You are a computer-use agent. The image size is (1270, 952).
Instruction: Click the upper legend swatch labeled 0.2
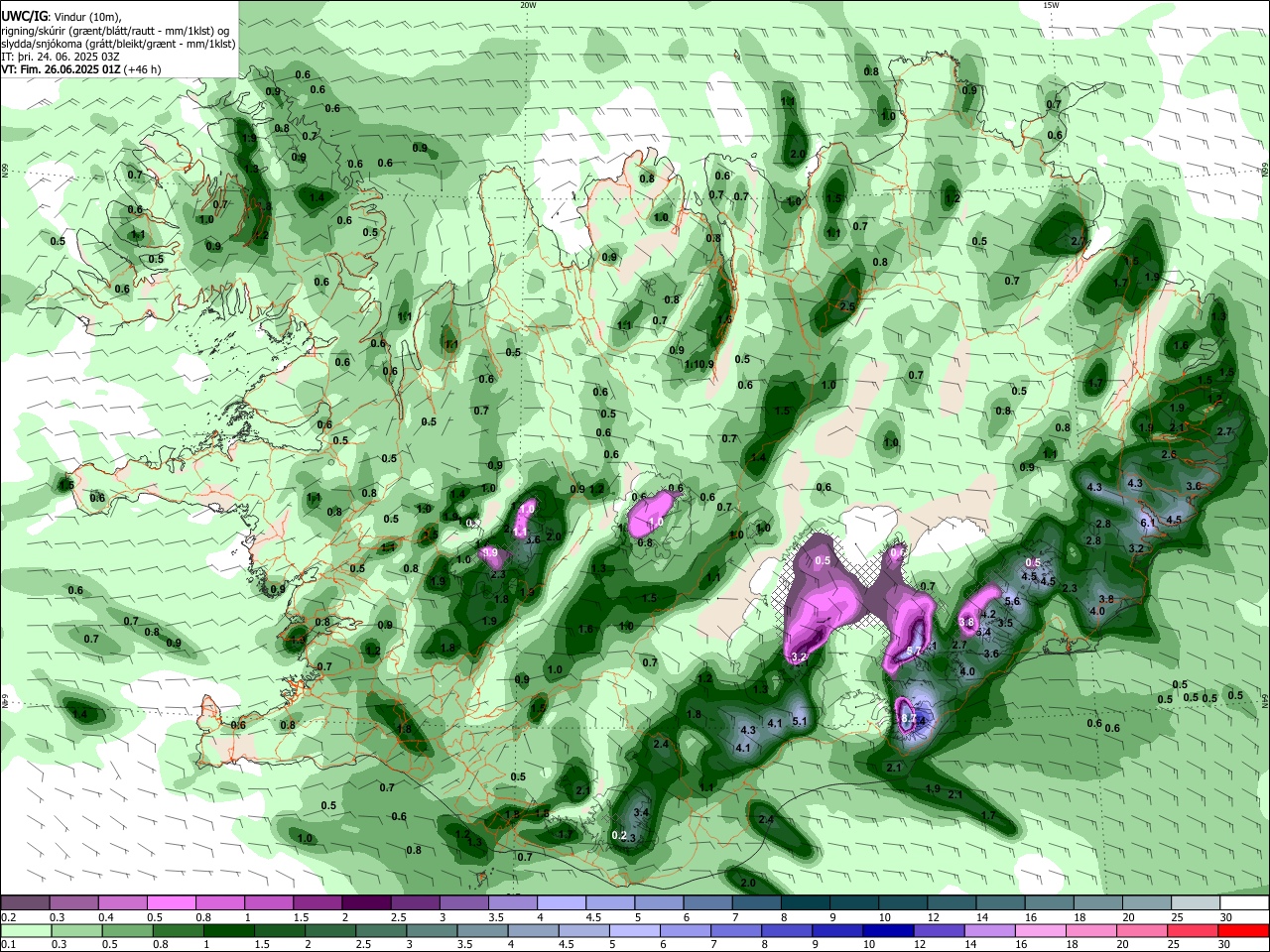pos(25,903)
